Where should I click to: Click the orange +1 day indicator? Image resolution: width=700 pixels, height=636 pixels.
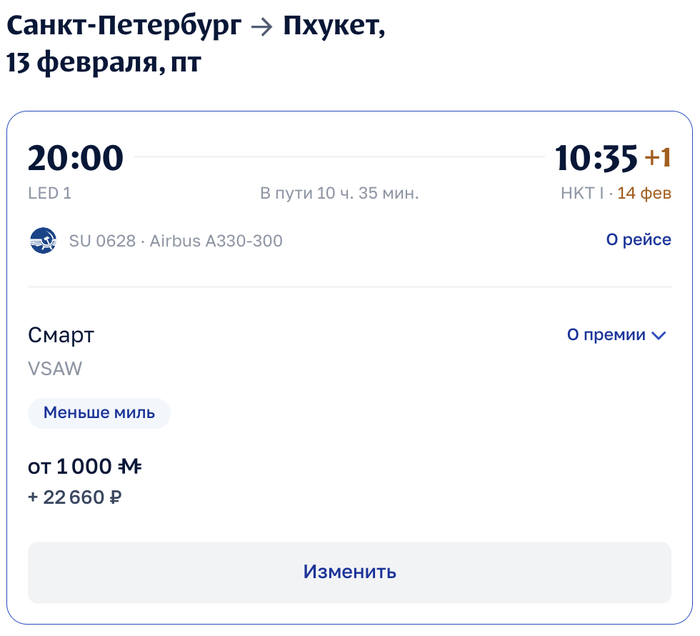click(657, 158)
